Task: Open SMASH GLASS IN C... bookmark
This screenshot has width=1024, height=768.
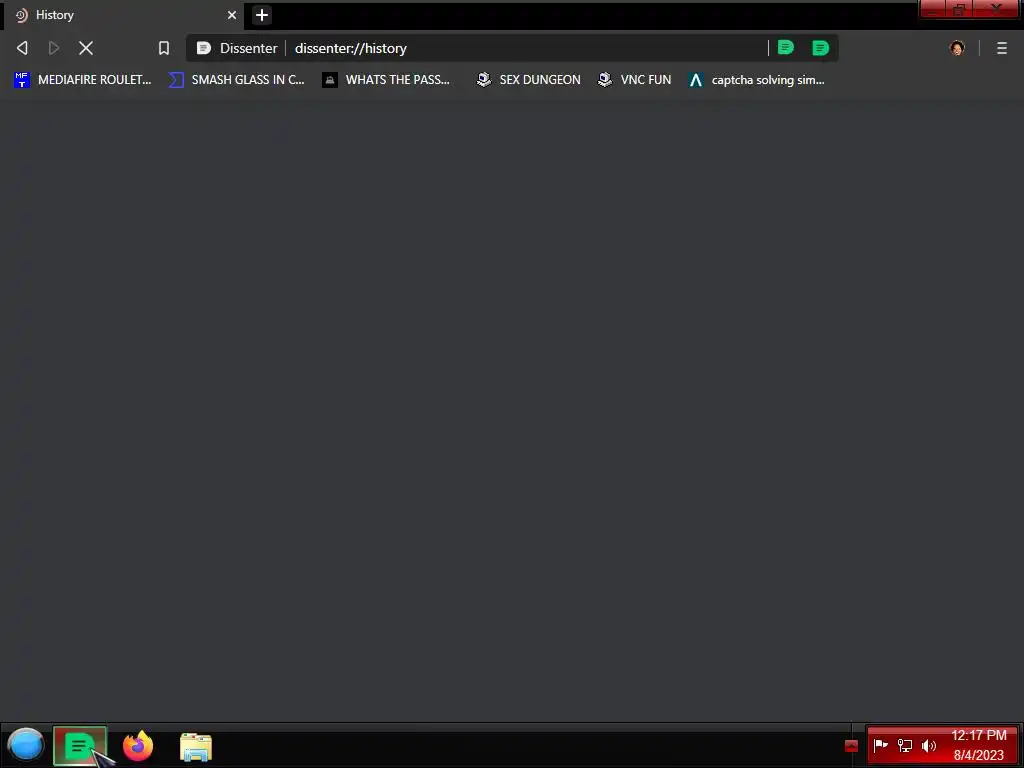Action: (x=236, y=80)
